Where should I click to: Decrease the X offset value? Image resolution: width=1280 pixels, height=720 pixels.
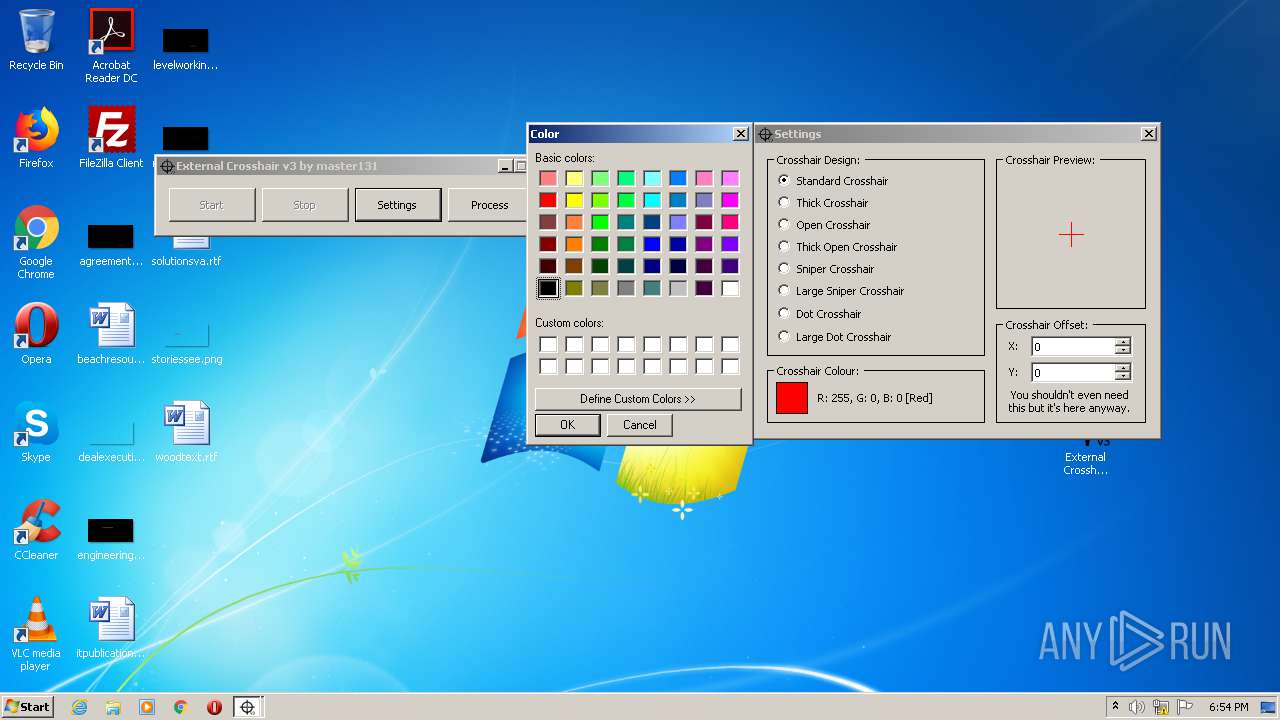point(1123,350)
